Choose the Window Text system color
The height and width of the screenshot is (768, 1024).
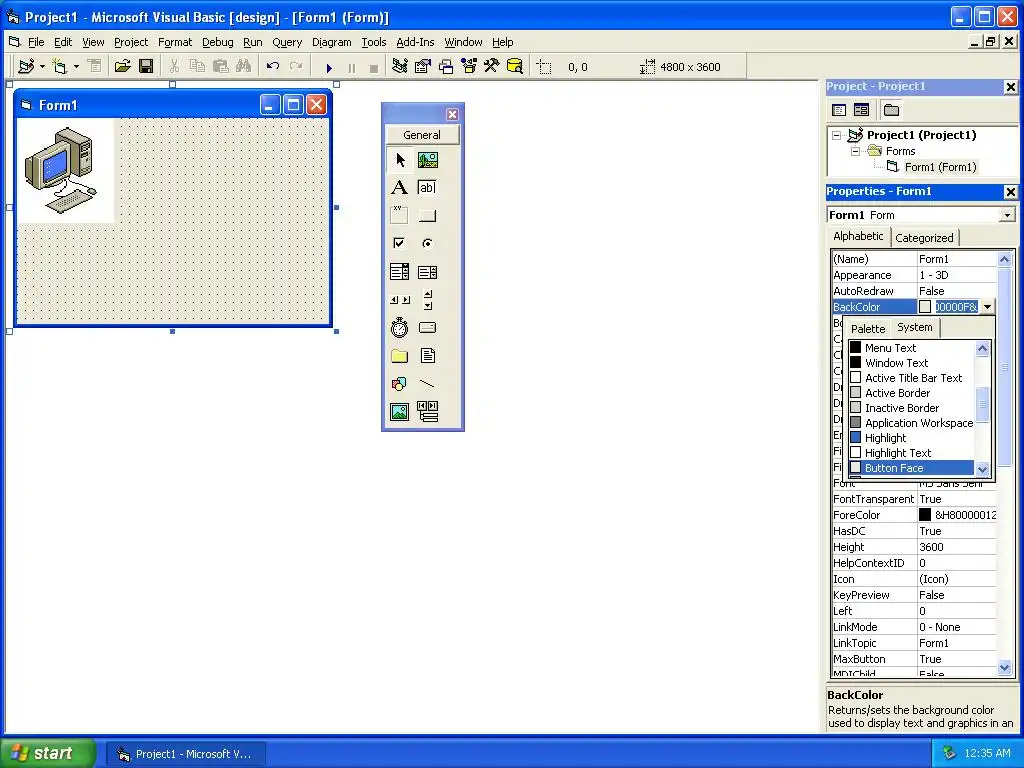[x=912, y=363]
